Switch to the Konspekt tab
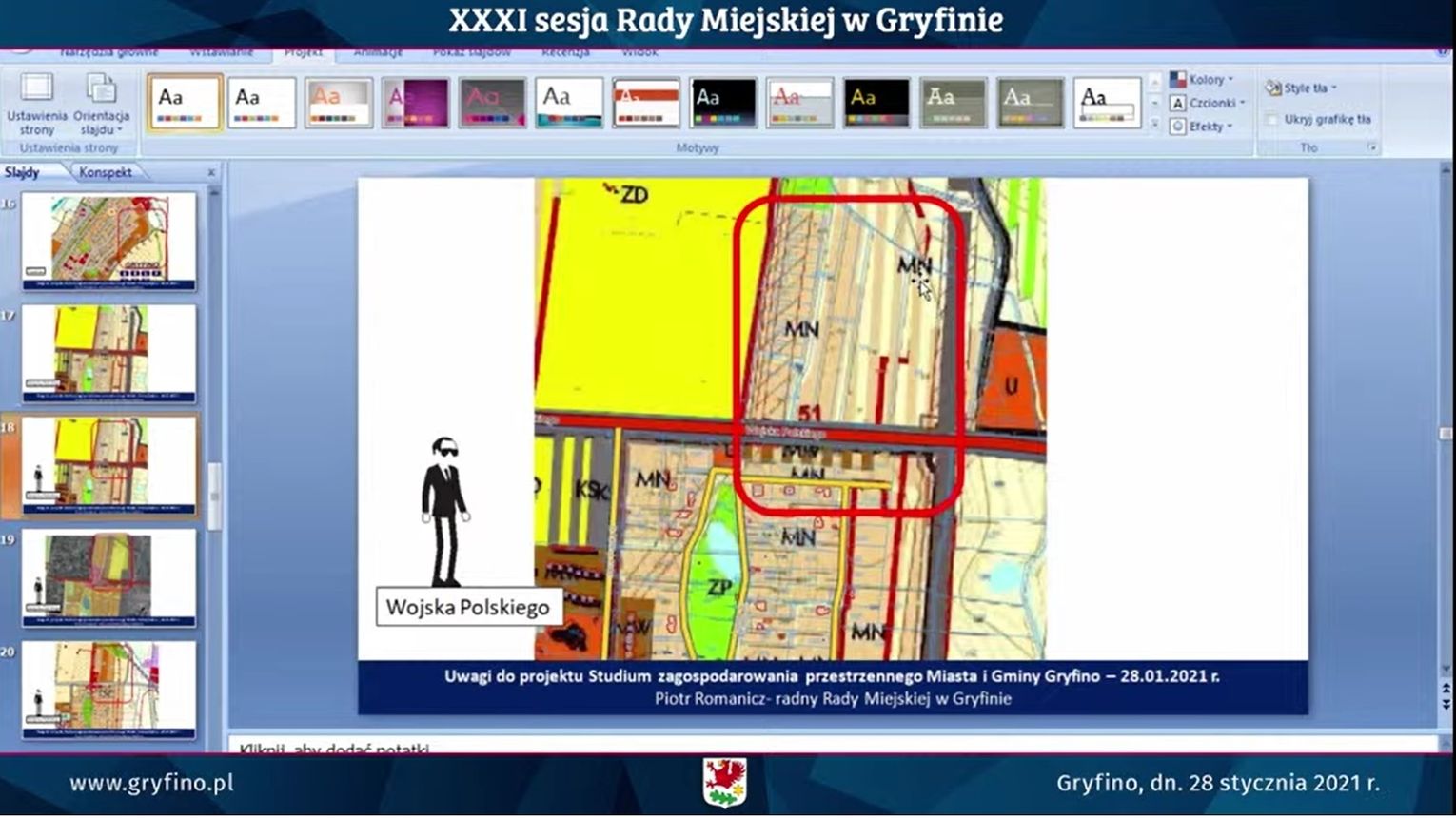This screenshot has width=1456, height=818. coord(106,172)
